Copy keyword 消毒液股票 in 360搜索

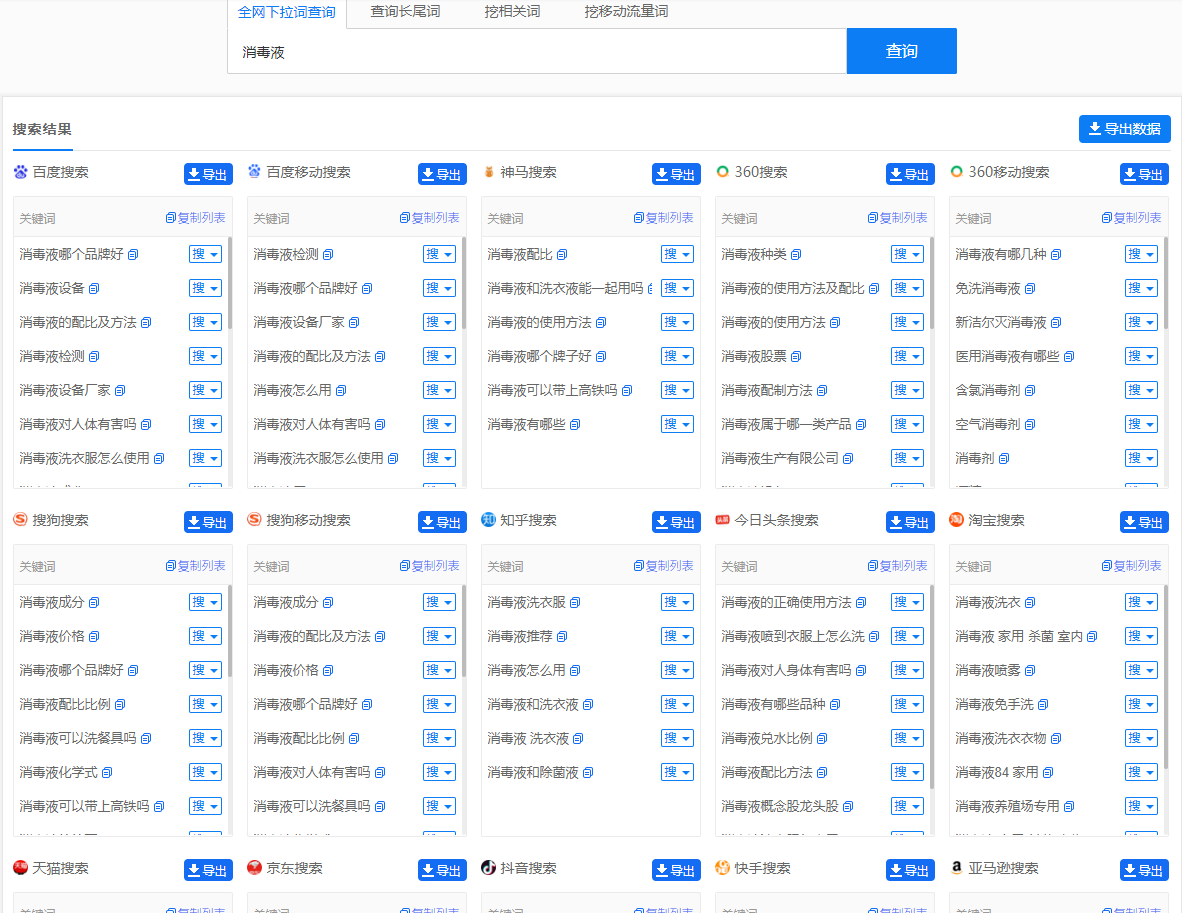pos(796,357)
